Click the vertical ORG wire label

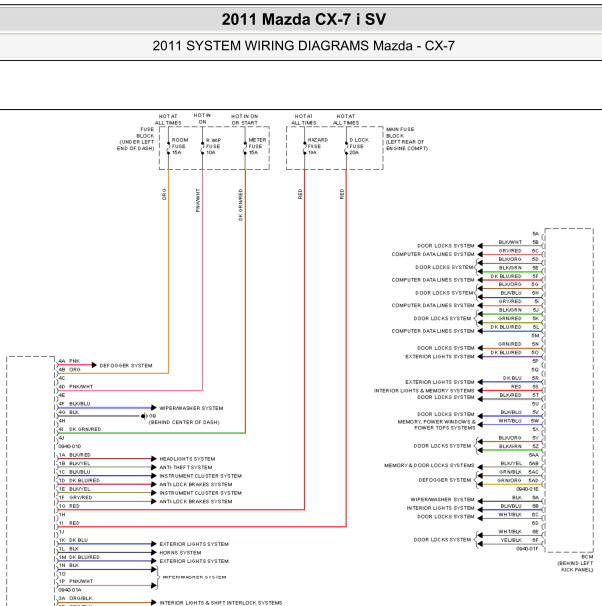[164, 194]
